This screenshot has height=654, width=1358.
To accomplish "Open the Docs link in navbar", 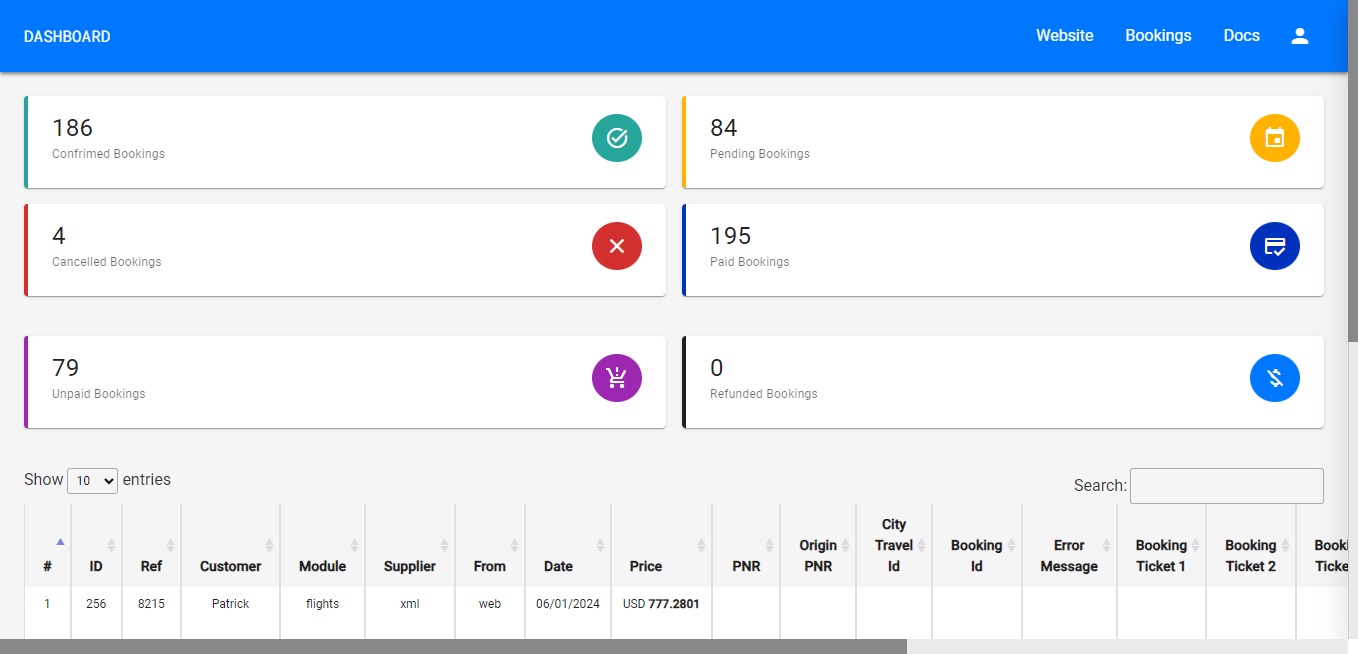I will pyautogui.click(x=1241, y=36).
